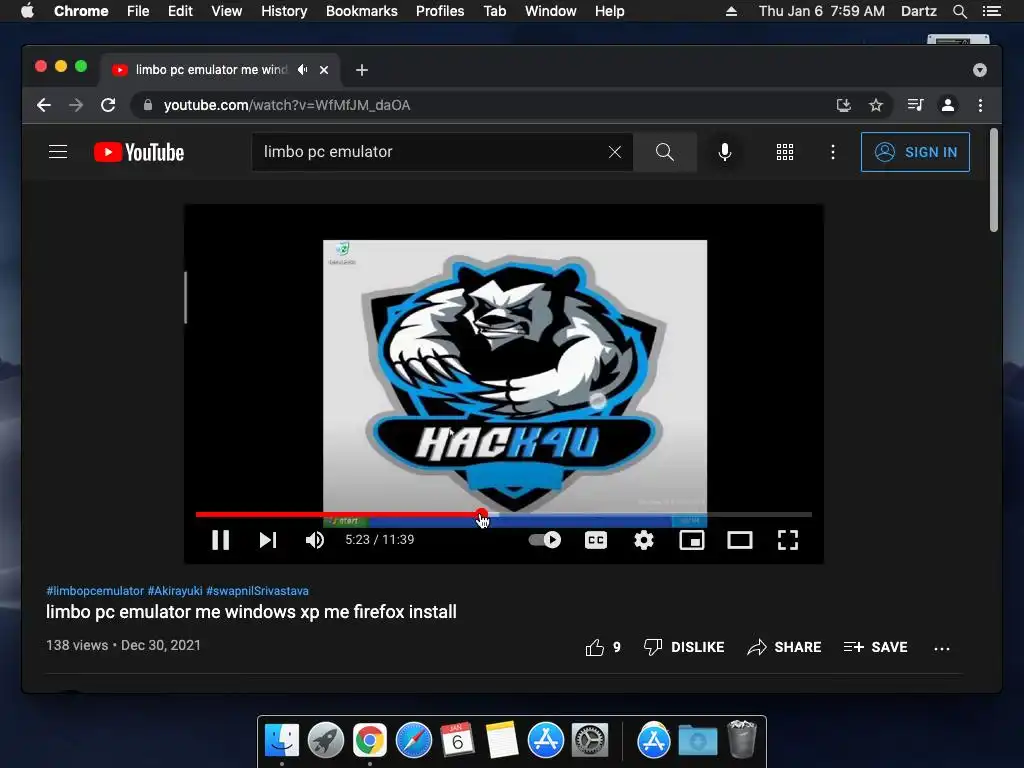Open video settings gear
1024x768 pixels.
coord(644,540)
